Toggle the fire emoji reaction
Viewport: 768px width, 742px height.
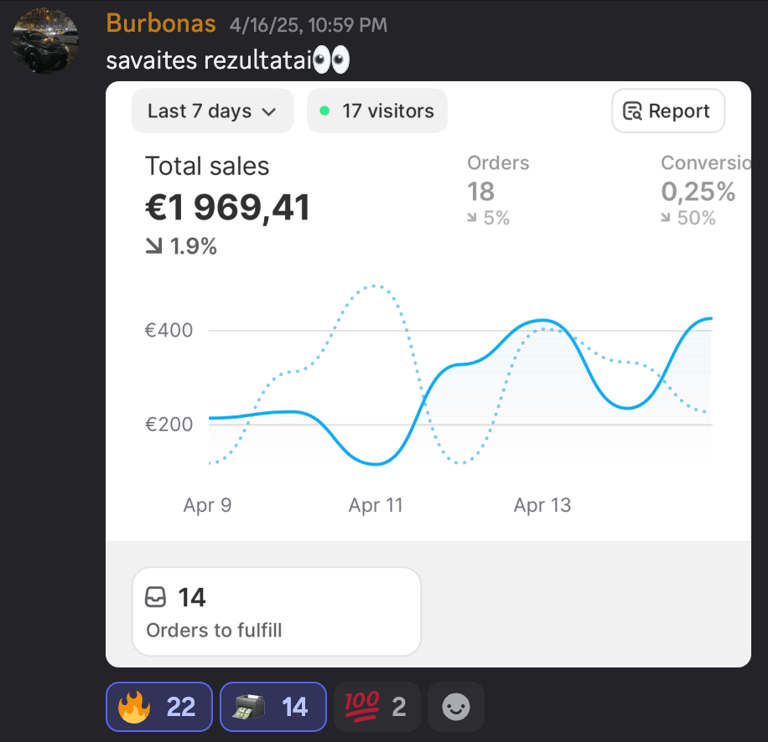click(158, 707)
